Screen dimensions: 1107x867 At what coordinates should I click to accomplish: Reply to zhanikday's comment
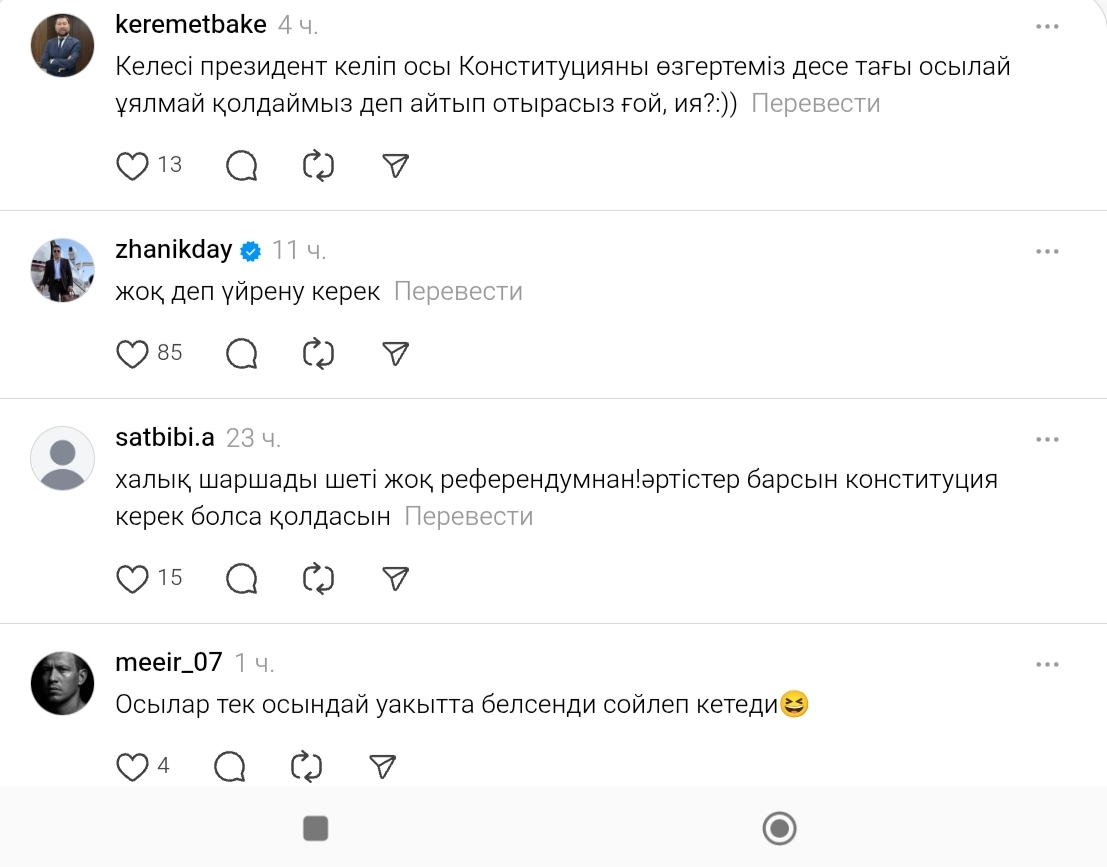pyautogui.click(x=242, y=353)
